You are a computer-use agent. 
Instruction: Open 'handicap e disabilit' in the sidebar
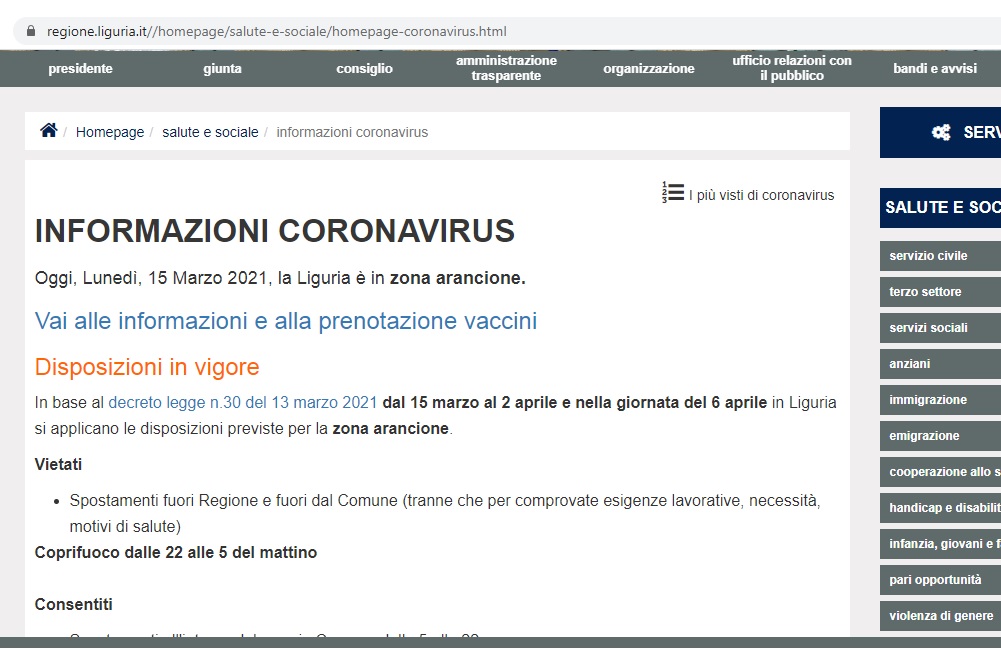940,508
